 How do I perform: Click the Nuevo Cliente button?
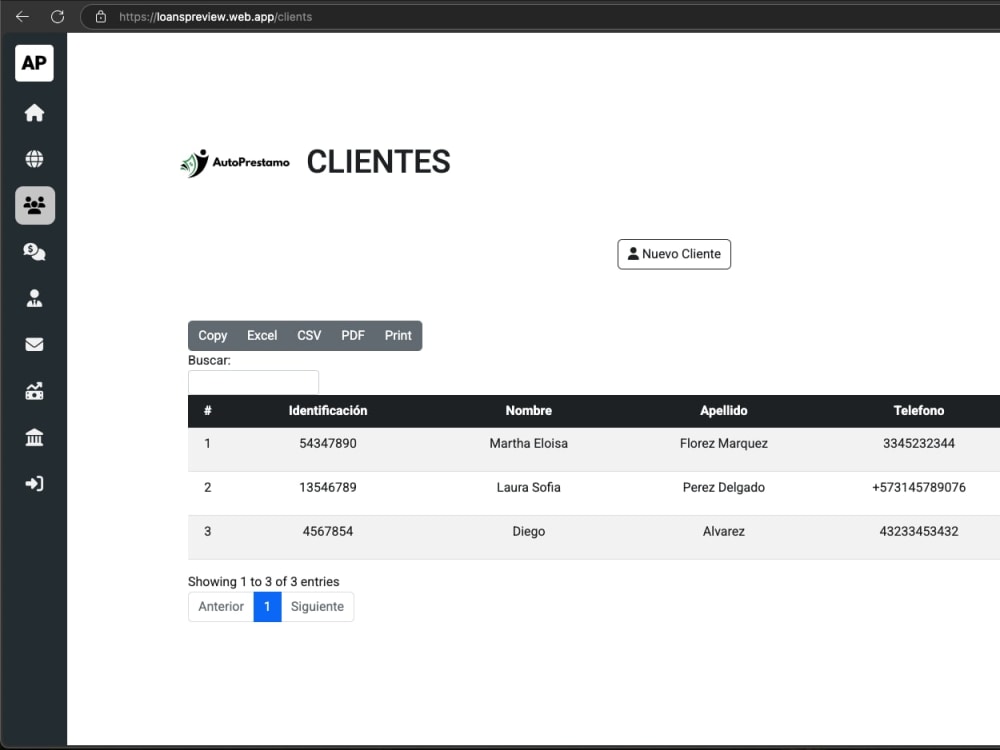(x=674, y=254)
